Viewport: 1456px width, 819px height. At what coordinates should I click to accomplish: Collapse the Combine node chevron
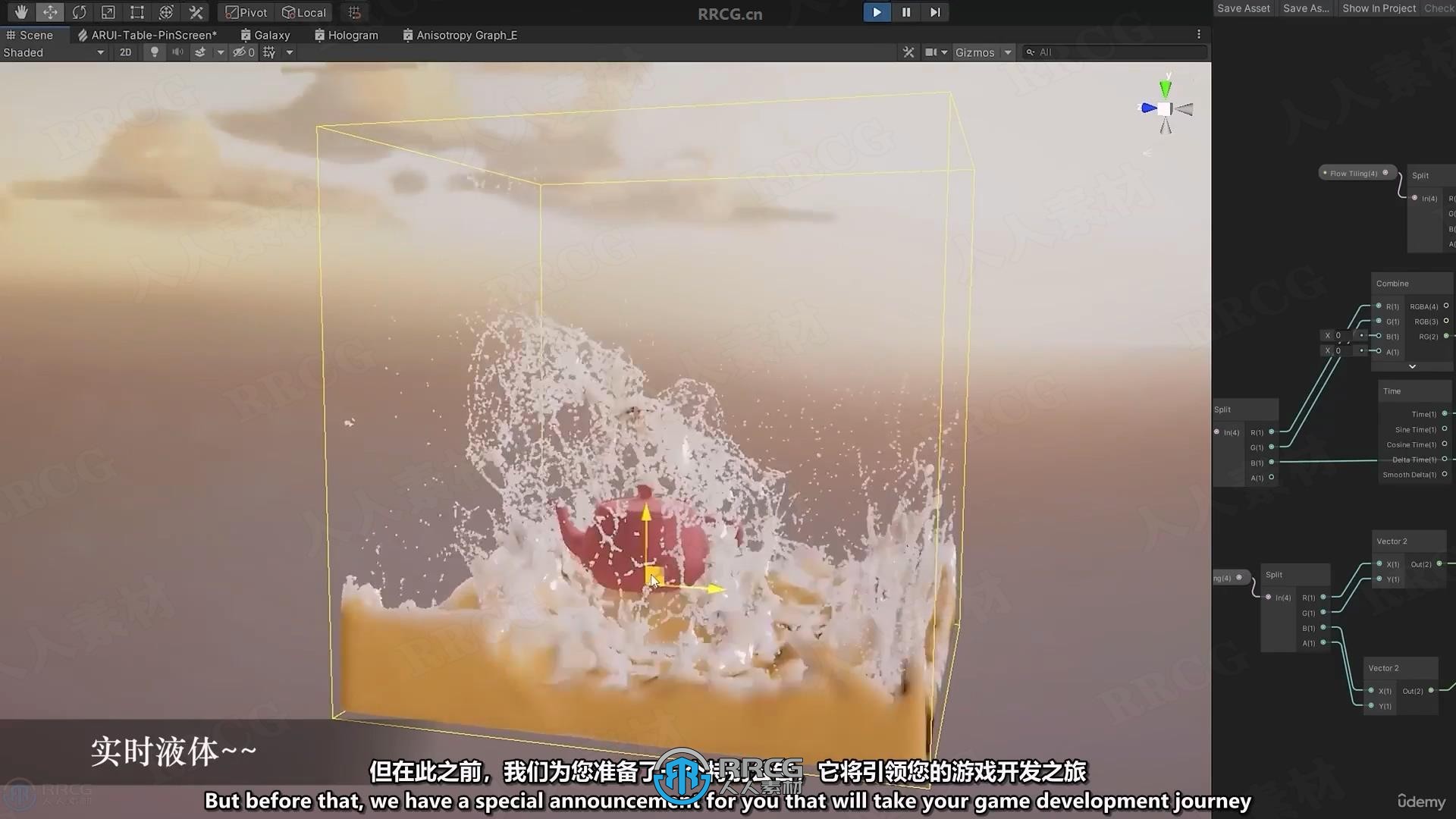click(1412, 366)
